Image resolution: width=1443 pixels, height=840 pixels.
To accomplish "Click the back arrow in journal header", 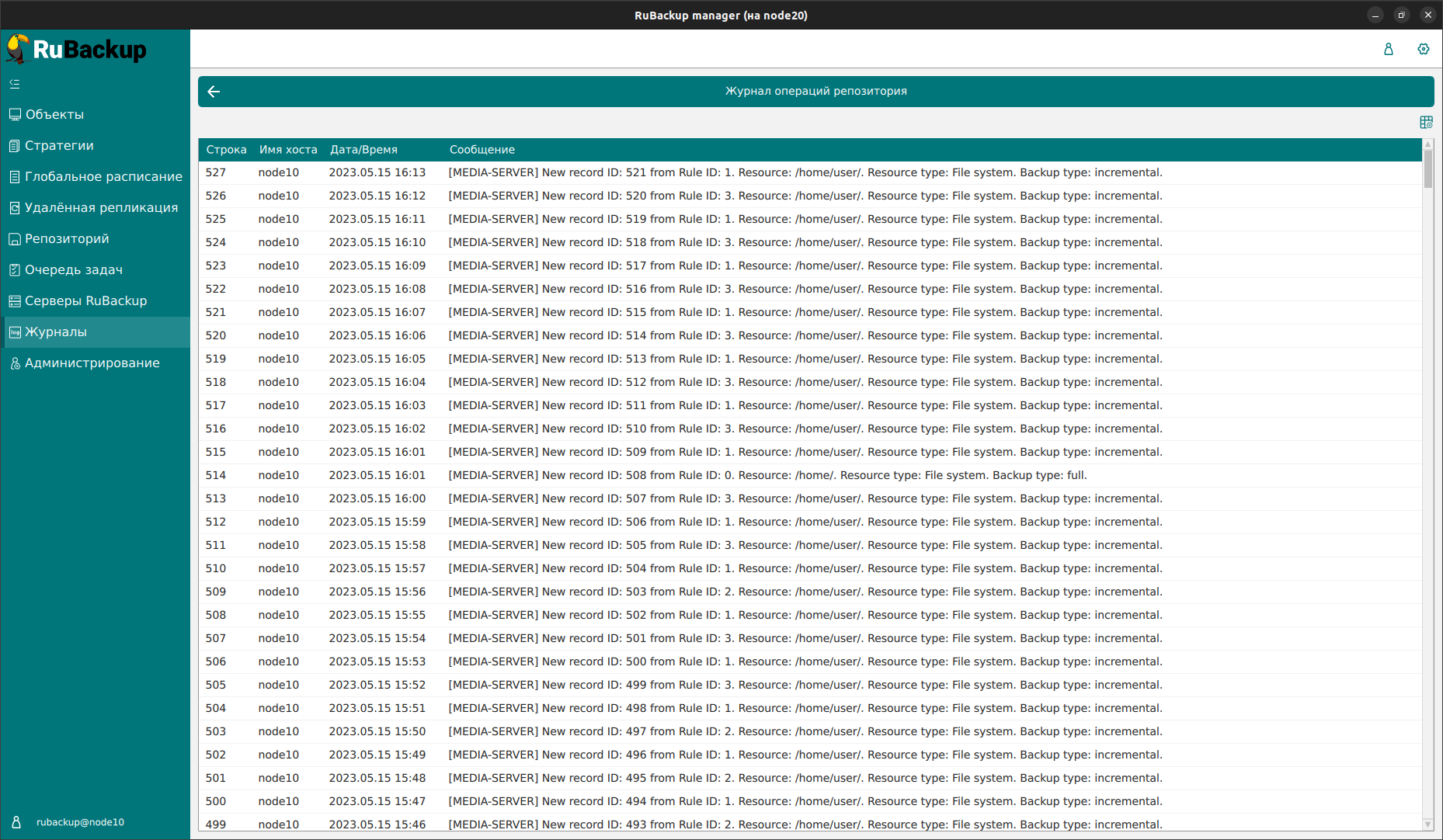I will coord(214,92).
